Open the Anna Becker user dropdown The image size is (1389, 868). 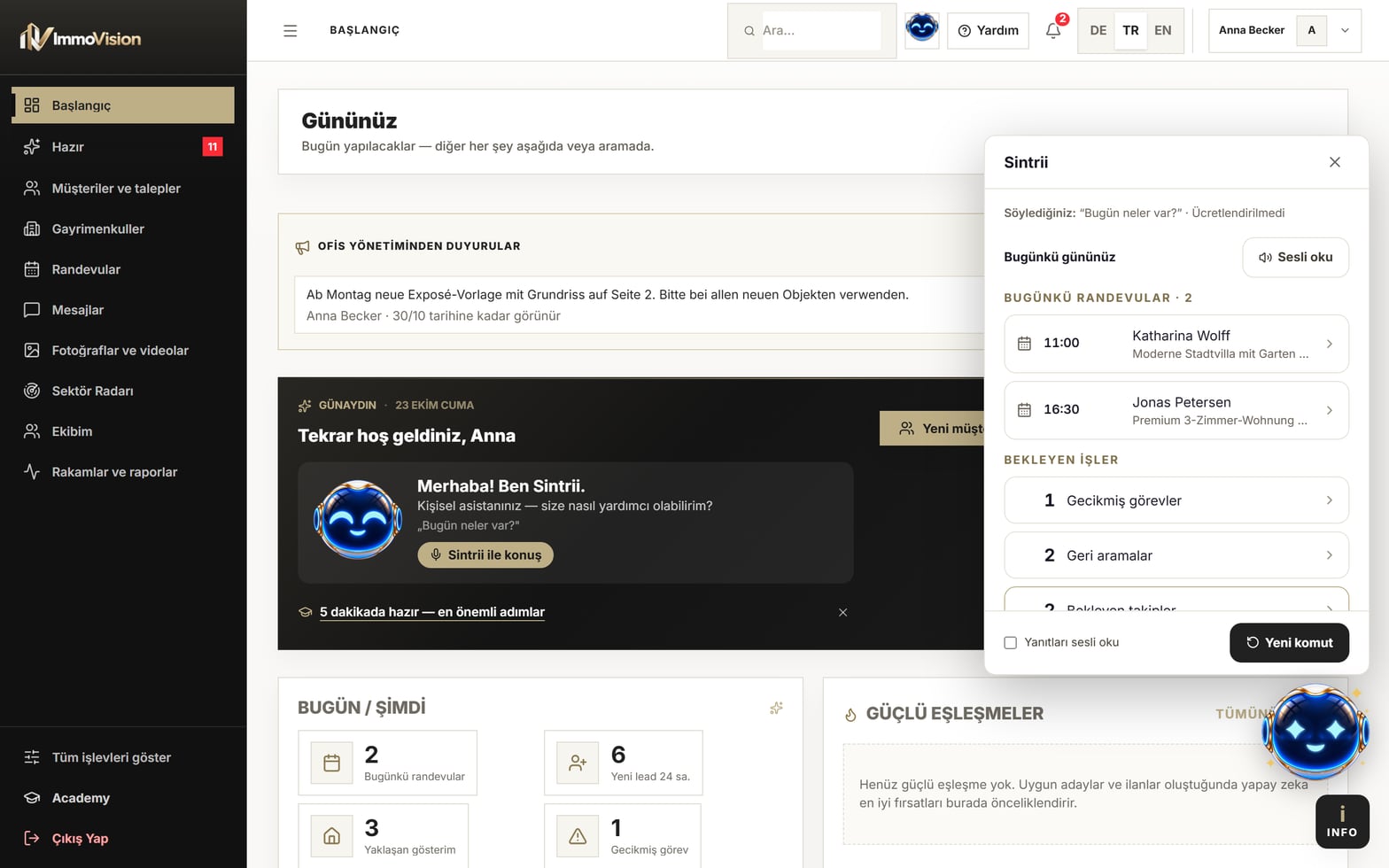click(1284, 30)
